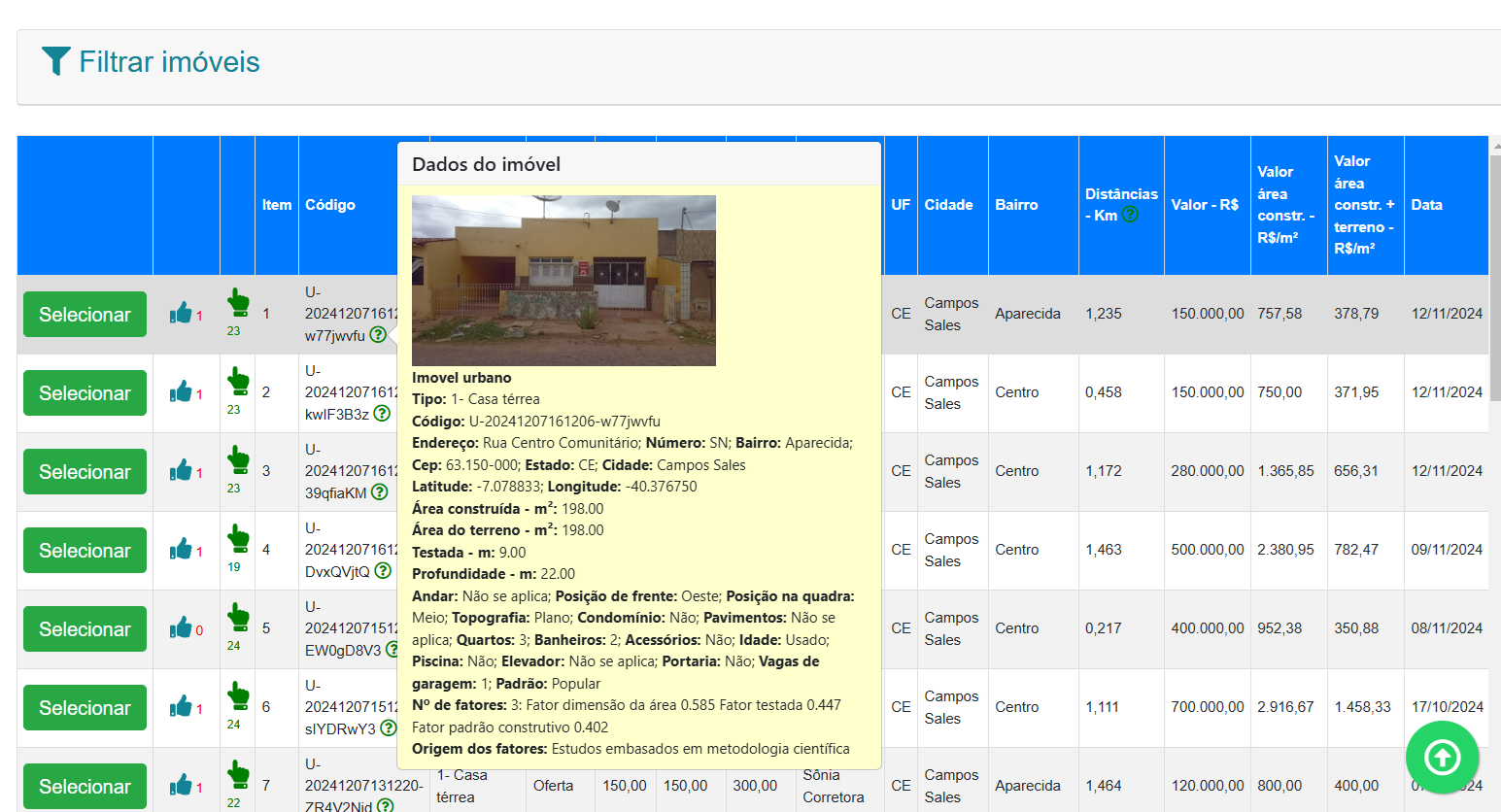The width and height of the screenshot is (1501, 812).
Task: Click help icon next to code kwIF3B3z
Action: click(x=382, y=414)
